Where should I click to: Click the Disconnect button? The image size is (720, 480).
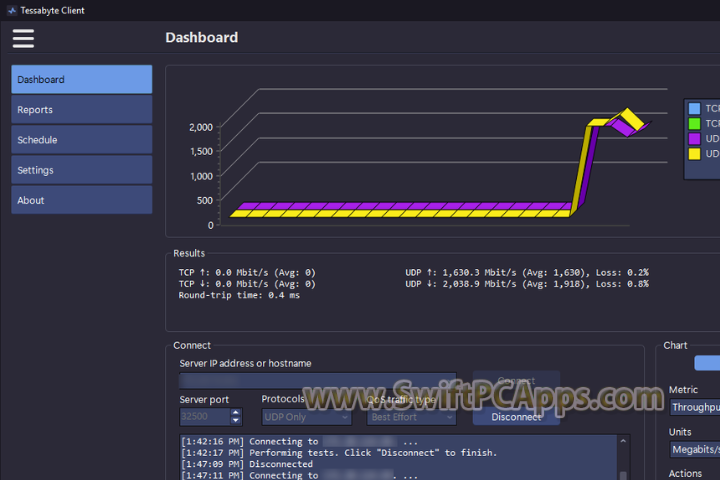(x=516, y=417)
